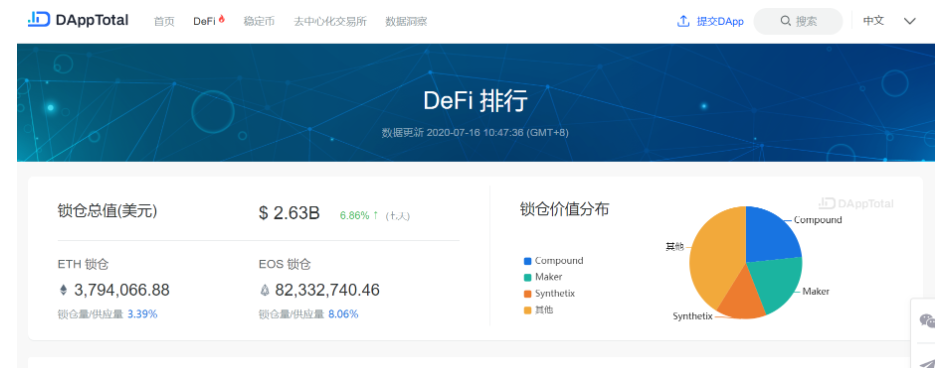Open the 首页 nav item
This screenshot has height=374, width=941.
(164, 21)
